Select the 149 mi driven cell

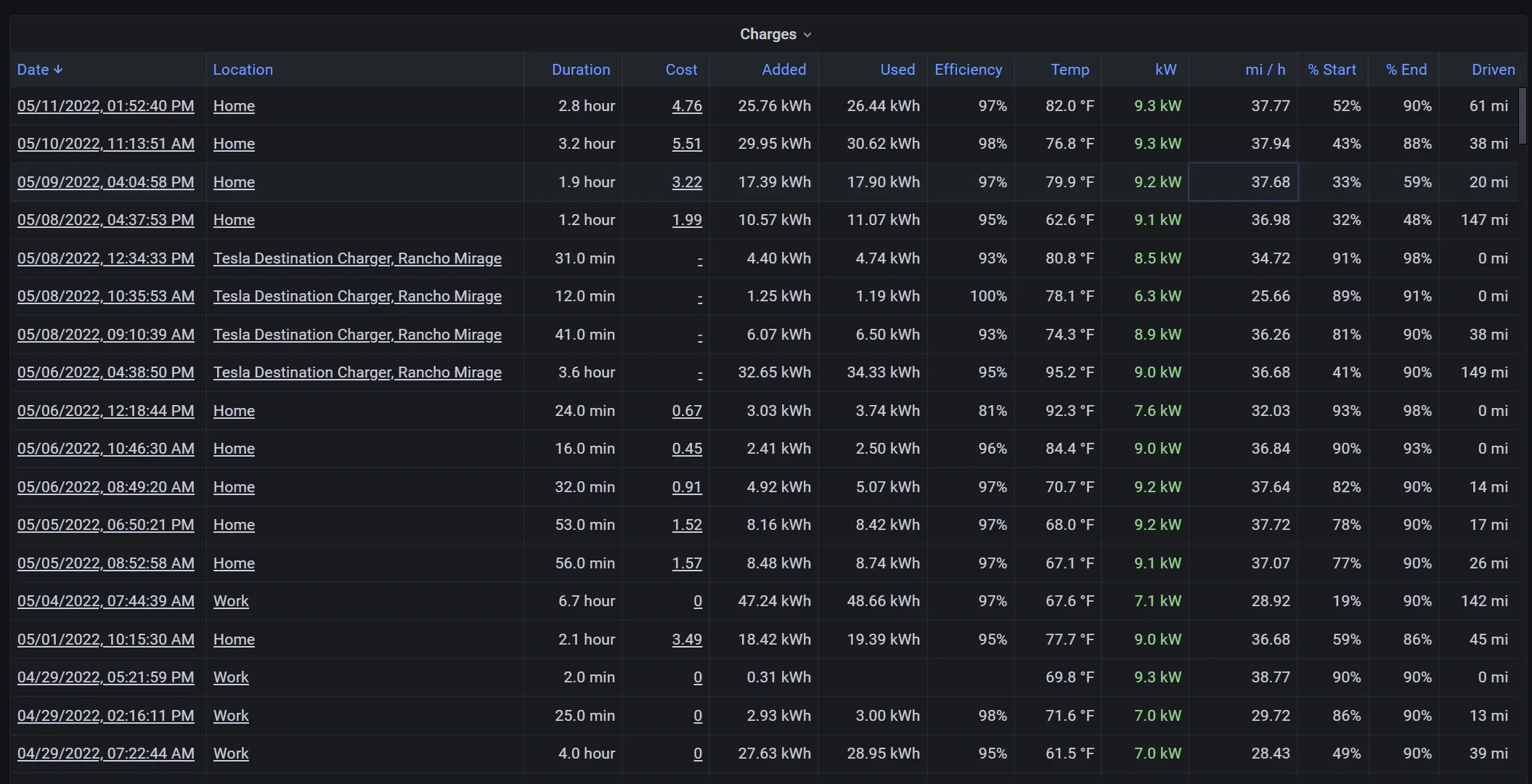(1478, 372)
